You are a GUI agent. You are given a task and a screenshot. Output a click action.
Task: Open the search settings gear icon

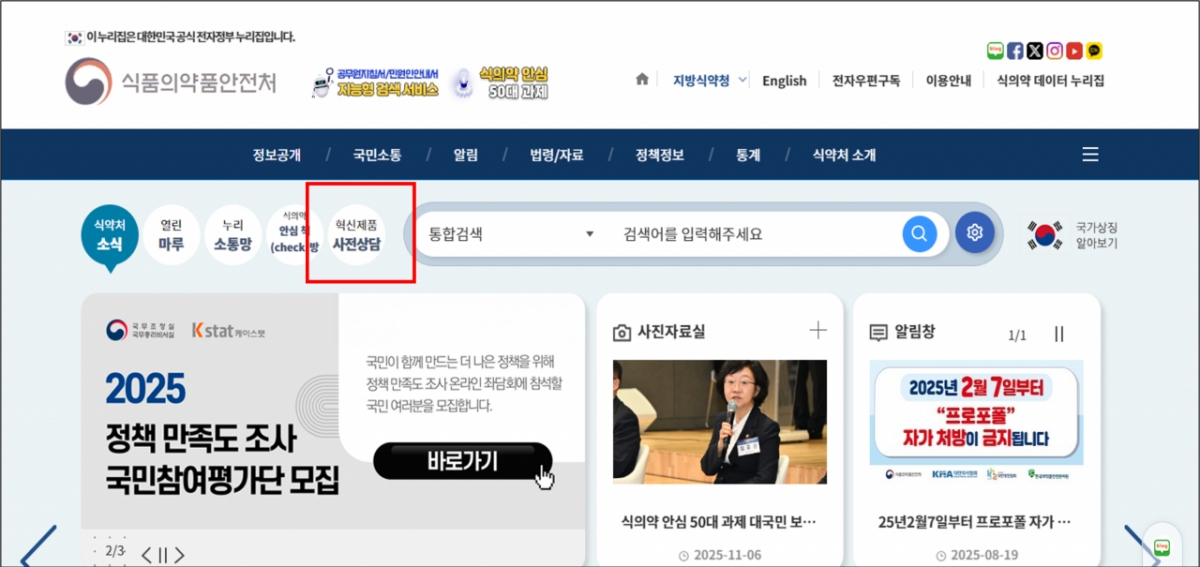[974, 234]
